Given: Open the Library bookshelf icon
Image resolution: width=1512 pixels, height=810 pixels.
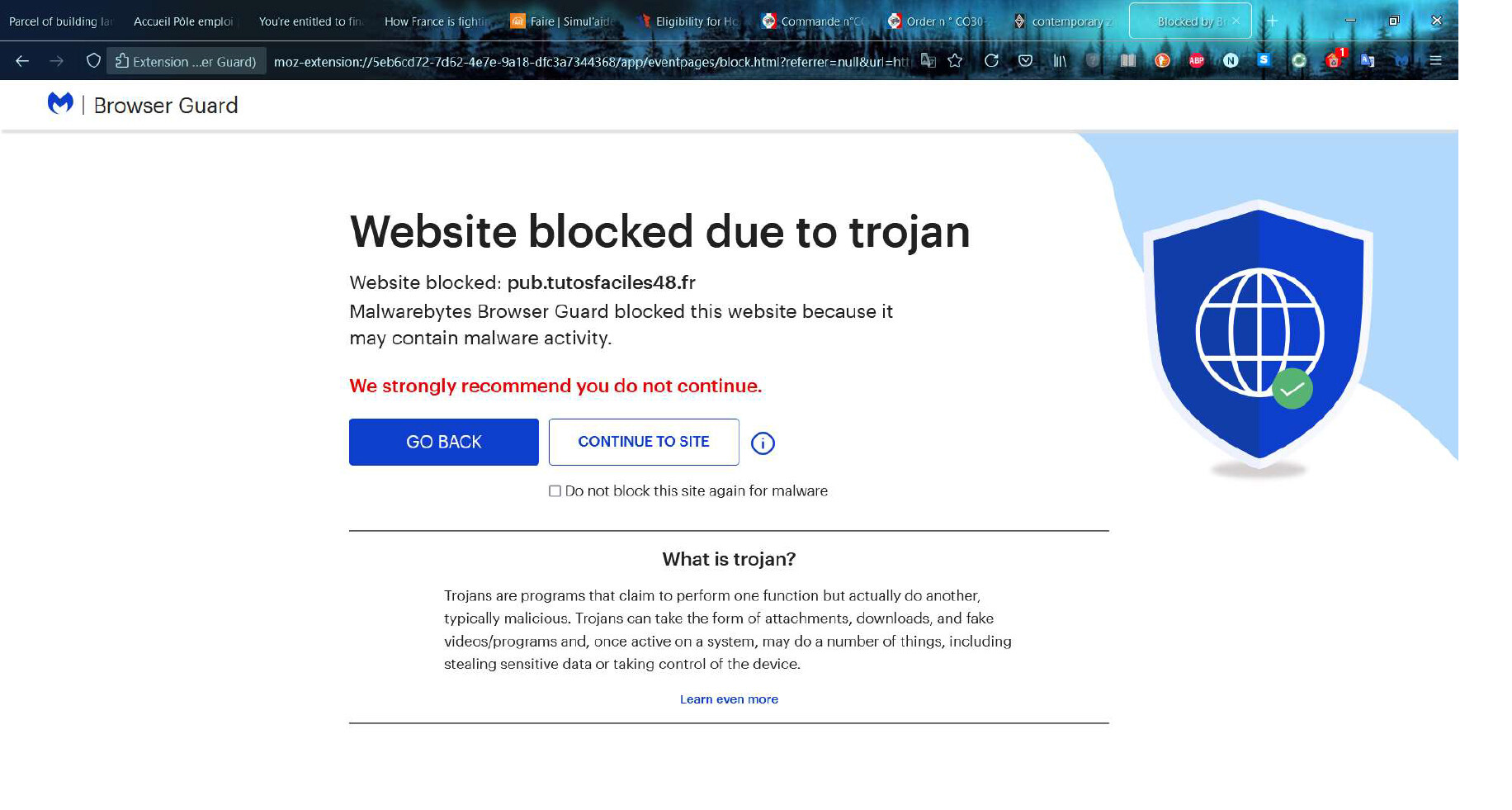Looking at the screenshot, I should pyautogui.click(x=1060, y=60).
